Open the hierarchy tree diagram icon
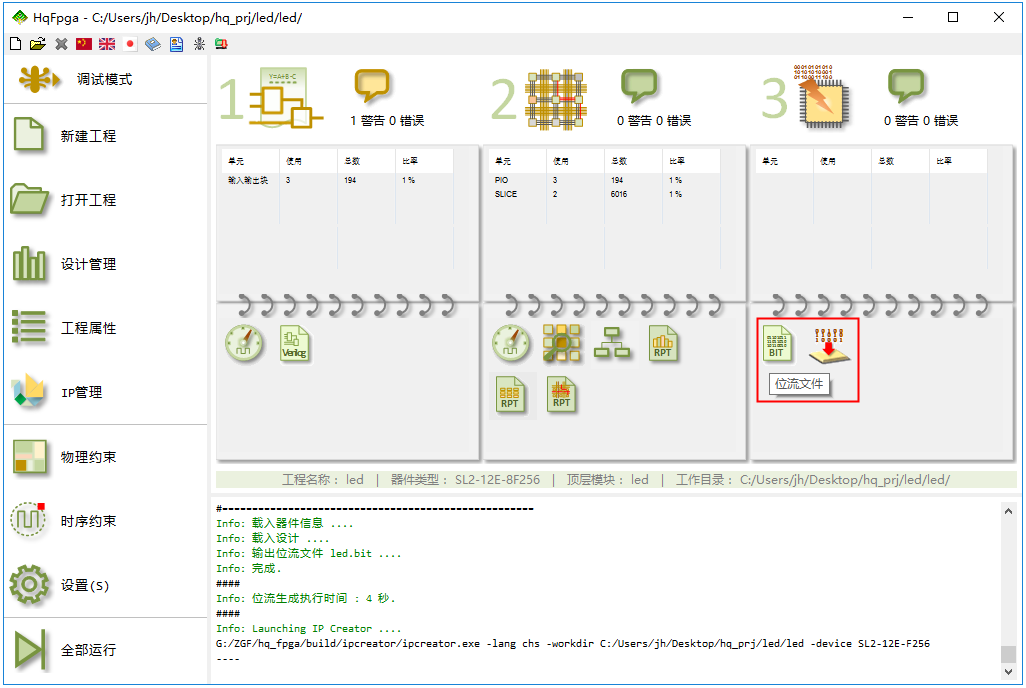This screenshot has height=688, width=1026. coord(610,344)
